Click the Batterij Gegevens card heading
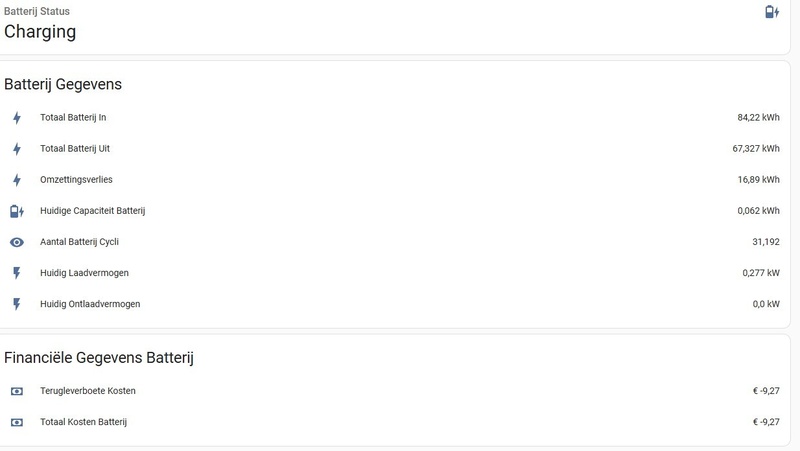The image size is (800, 451). click(63, 84)
